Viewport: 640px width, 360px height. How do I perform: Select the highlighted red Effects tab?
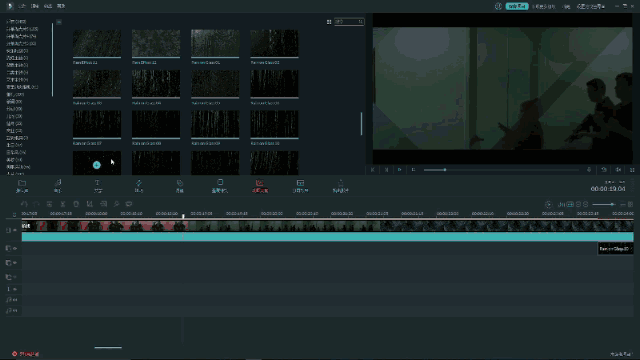pyautogui.click(x=260, y=186)
